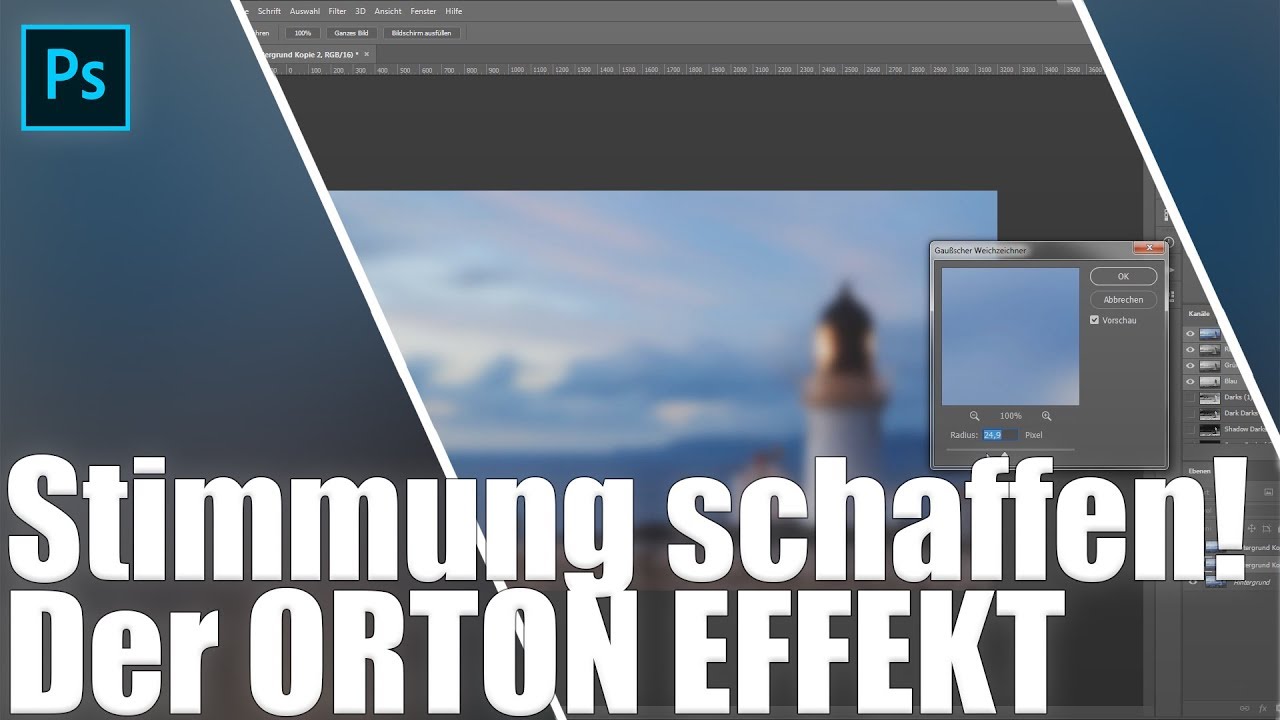Show the Darks (1) channel
Screen dimensions: 1280x720
pos(1190,398)
